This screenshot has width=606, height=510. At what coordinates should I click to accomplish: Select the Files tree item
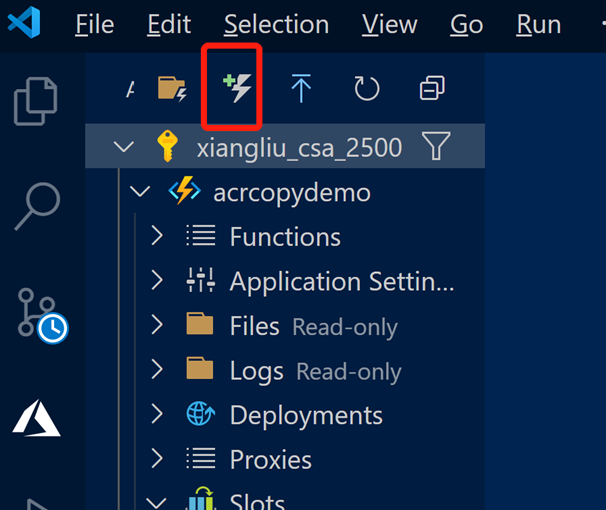pos(285,325)
